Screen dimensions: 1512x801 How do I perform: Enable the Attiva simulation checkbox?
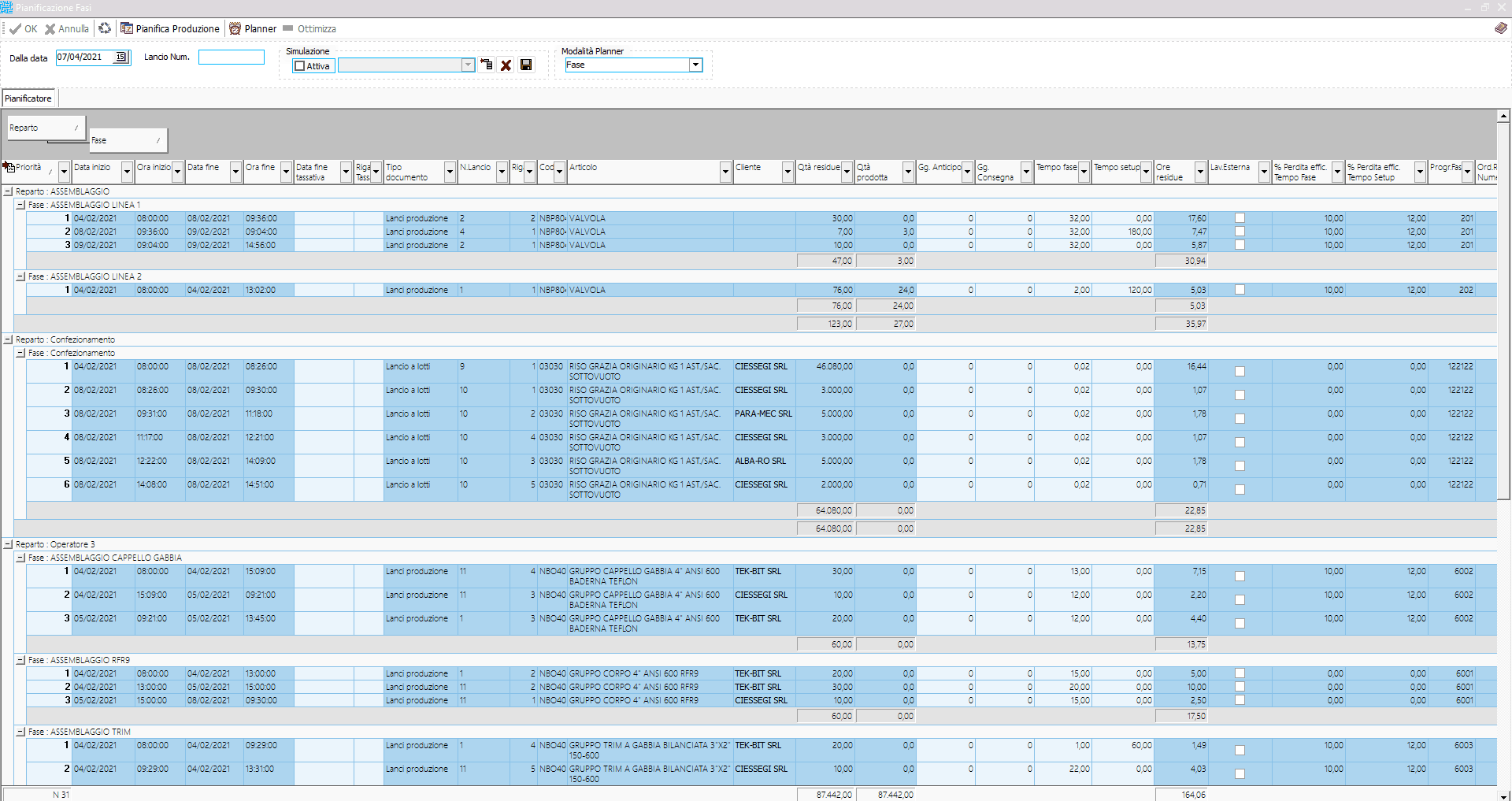pyautogui.click(x=299, y=66)
